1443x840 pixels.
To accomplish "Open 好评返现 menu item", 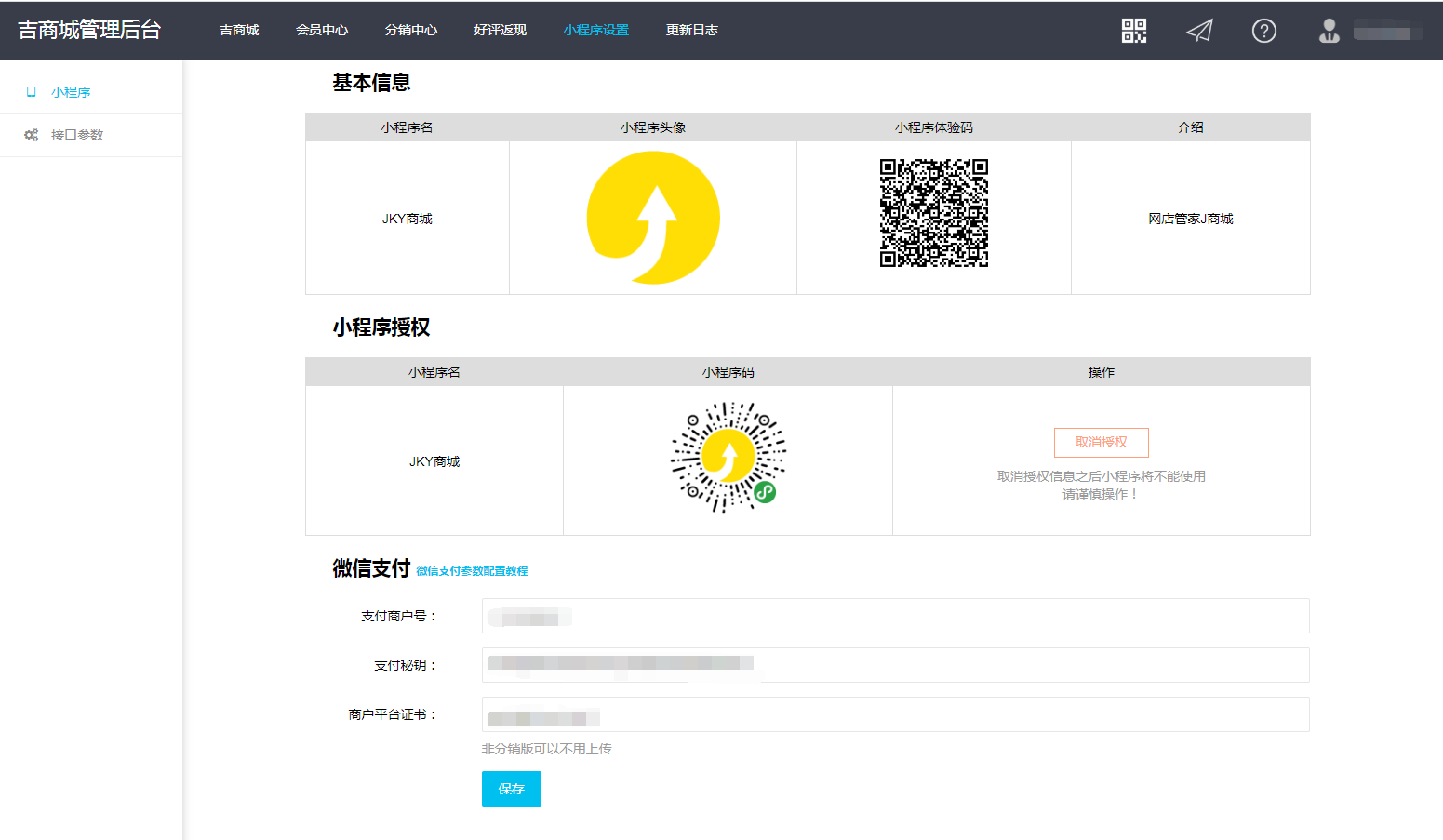I will tap(501, 31).
